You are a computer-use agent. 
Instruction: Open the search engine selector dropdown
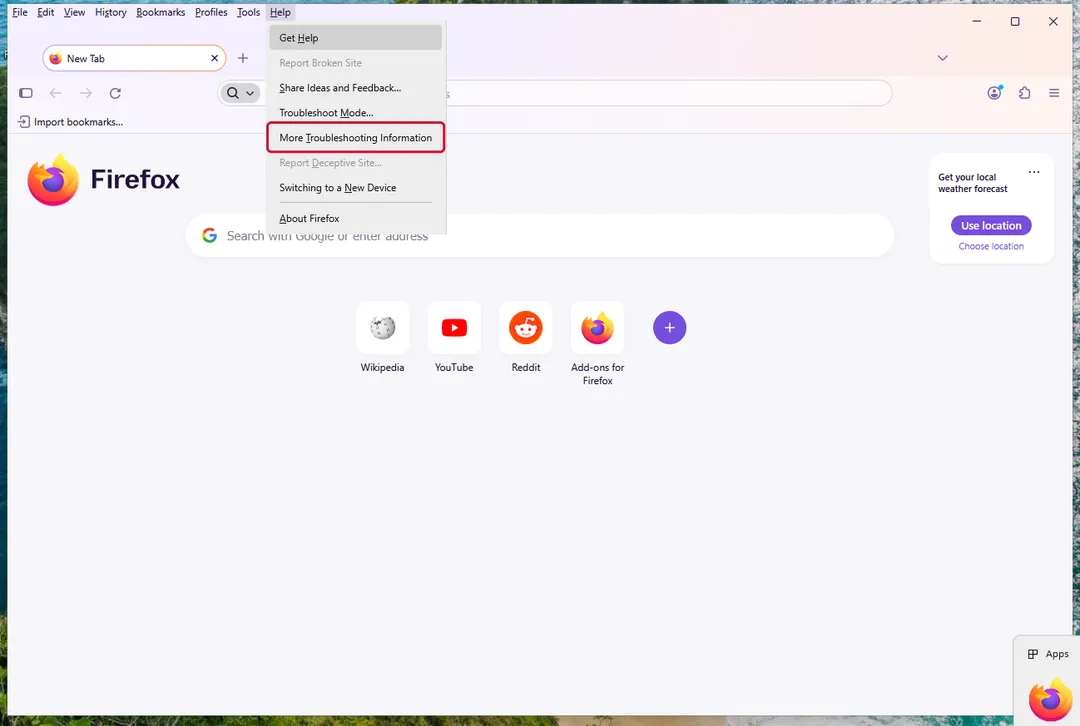coord(240,93)
